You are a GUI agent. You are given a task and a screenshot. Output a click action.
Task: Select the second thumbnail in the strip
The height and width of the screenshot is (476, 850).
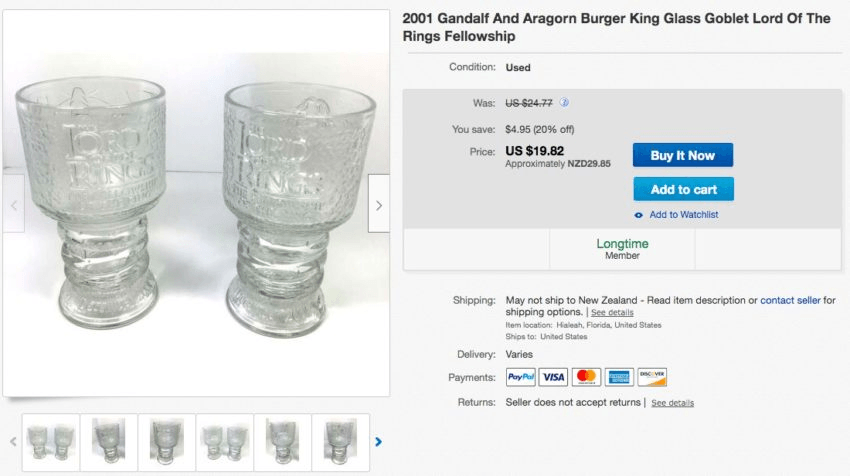click(x=108, y=441)
